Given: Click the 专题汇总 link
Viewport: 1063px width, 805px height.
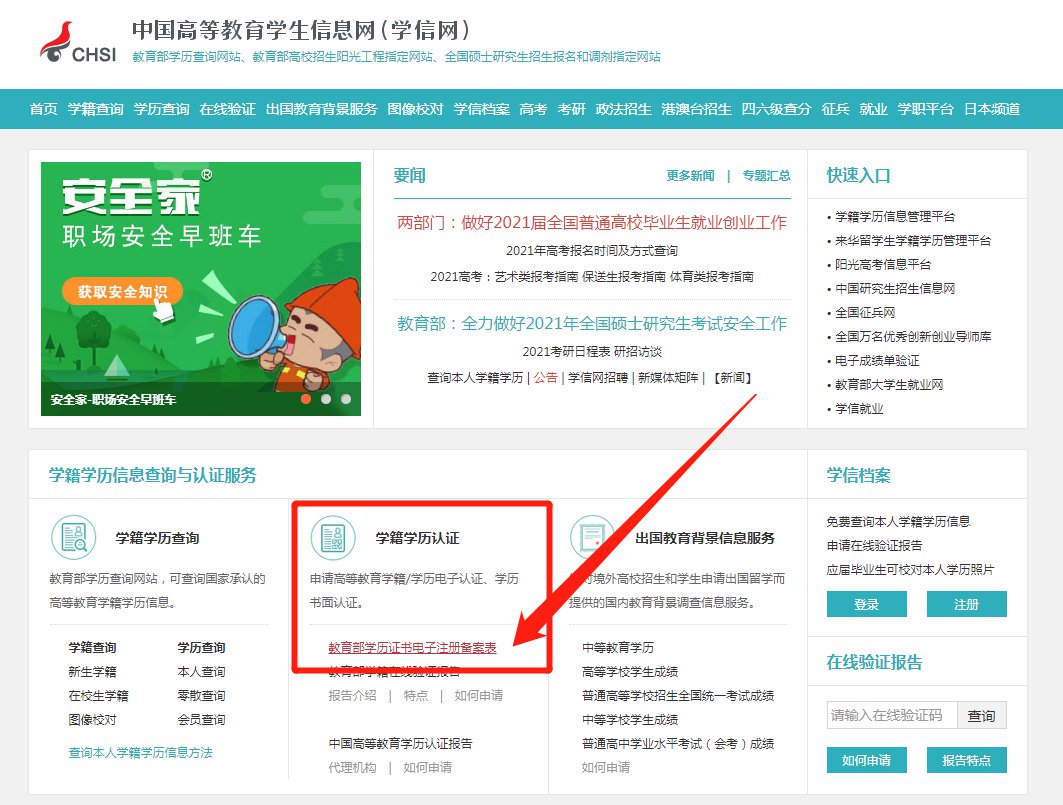Looking at the screenshot, I should click(766, 176).
